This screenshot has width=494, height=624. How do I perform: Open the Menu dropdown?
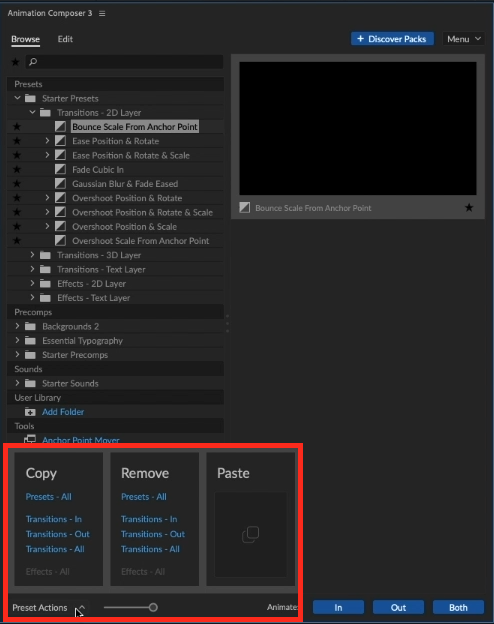coord(464,39)
